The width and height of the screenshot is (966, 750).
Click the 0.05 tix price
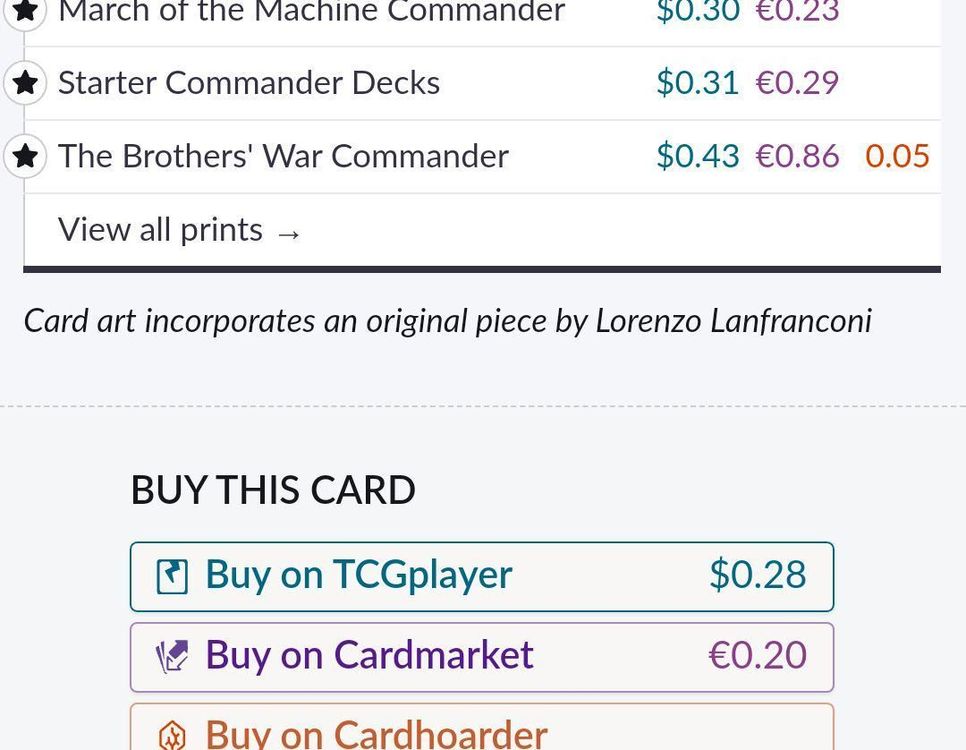pos(897,156)
